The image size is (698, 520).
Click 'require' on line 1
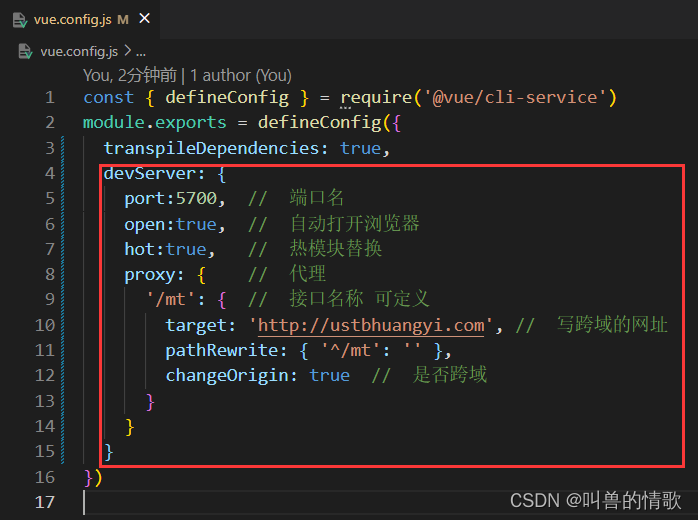(x=376, y=98)
